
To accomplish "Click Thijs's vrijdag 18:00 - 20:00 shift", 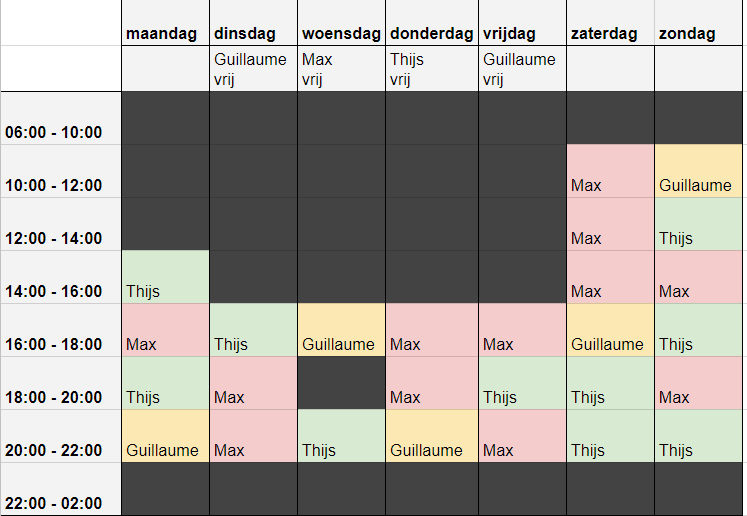I will pyautogui.click(x=522, y=384).
